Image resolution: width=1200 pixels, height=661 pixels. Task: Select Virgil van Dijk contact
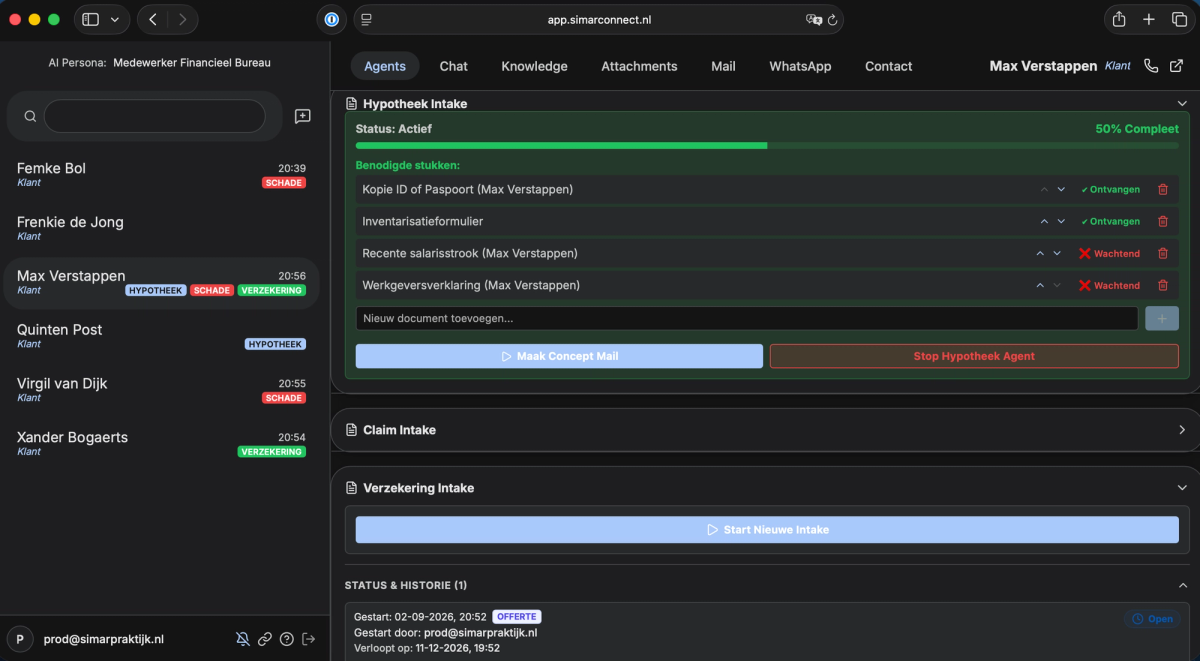point(160,389)
